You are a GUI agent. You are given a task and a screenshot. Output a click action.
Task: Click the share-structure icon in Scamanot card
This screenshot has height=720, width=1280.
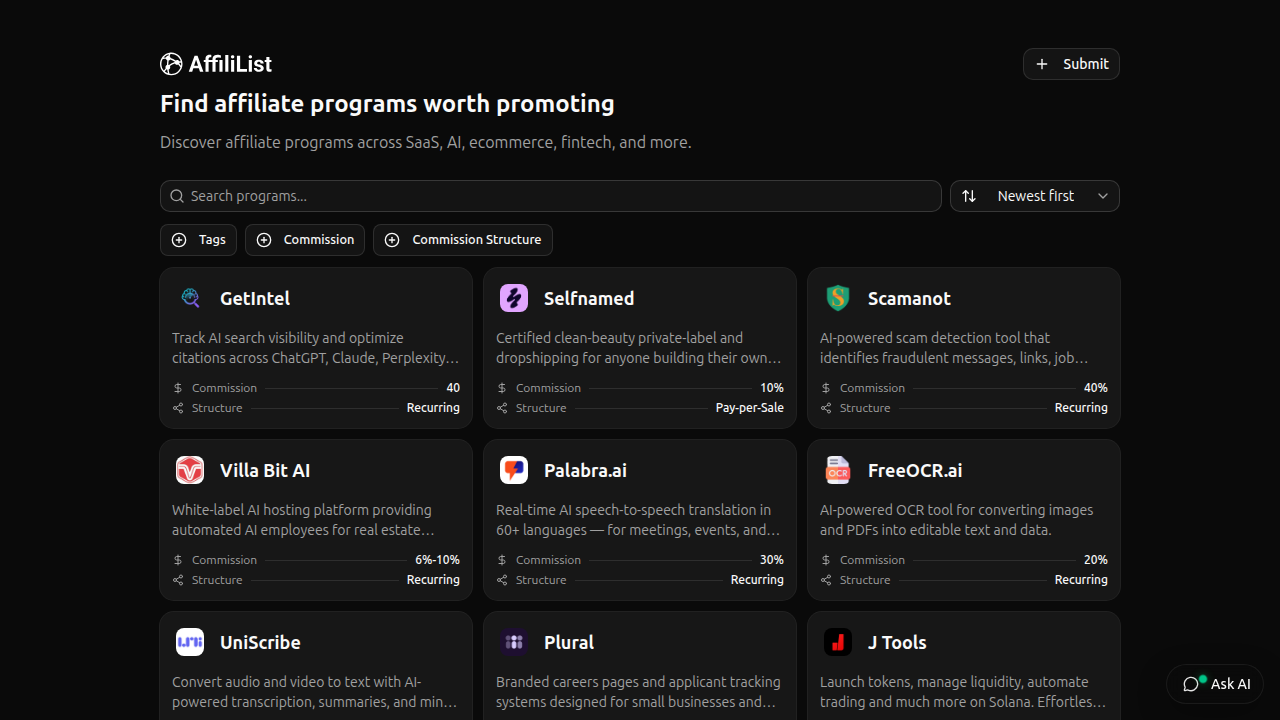click(826, 408)
